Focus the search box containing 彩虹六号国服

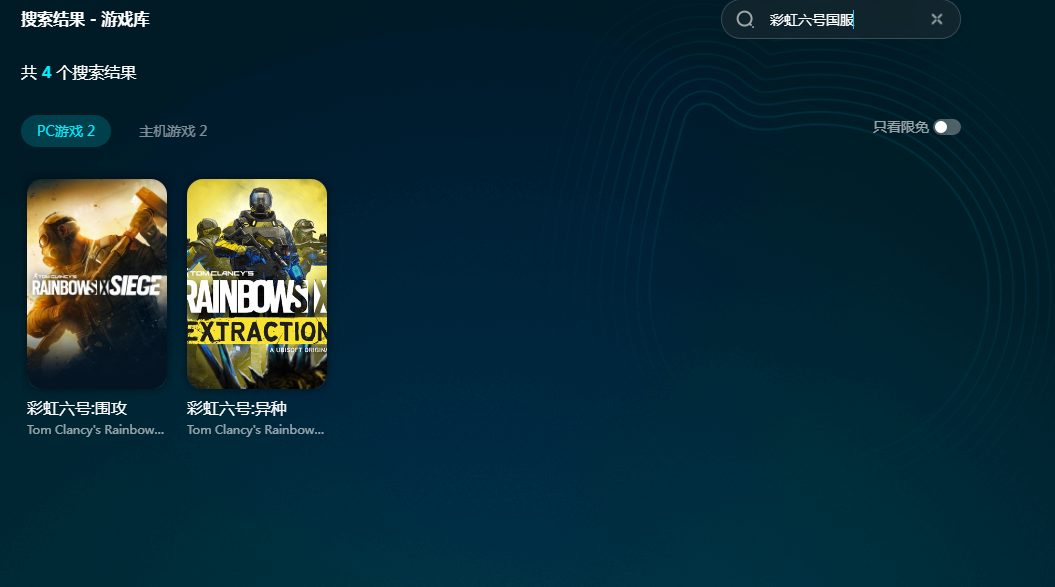coord(840,20)
